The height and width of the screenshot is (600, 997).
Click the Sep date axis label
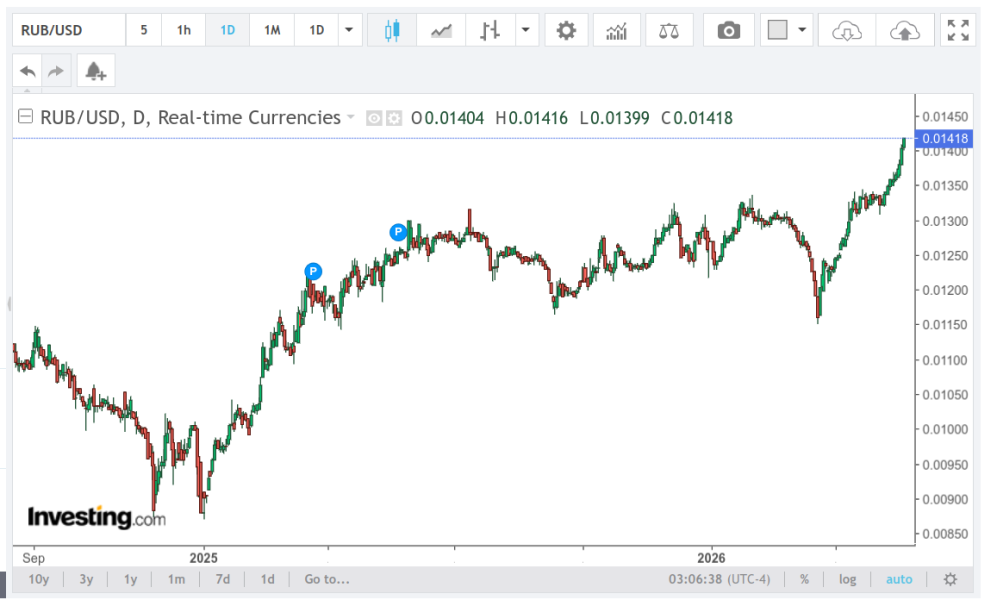tap(34, 557)
